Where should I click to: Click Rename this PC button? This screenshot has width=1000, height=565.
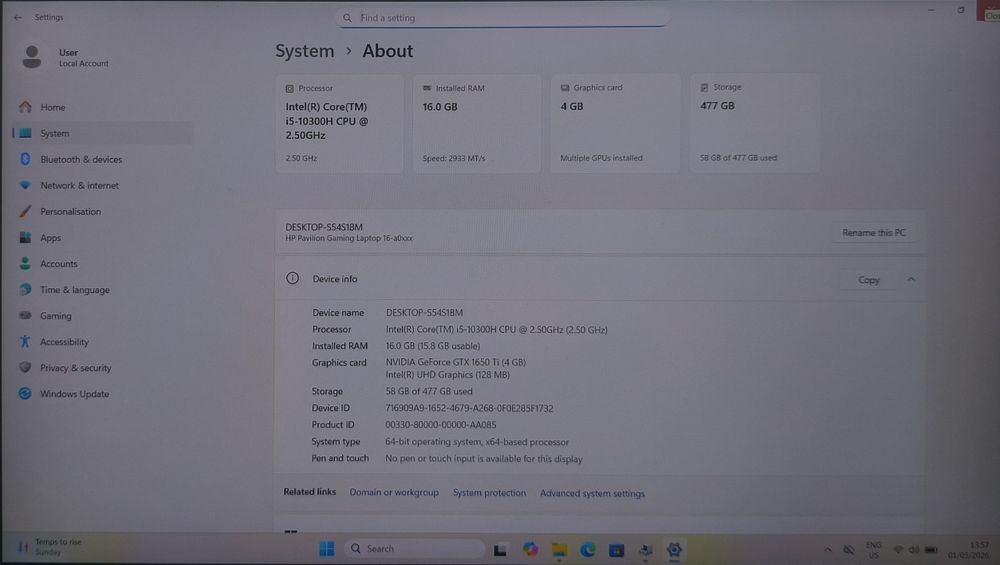click(x=874, y=233)
